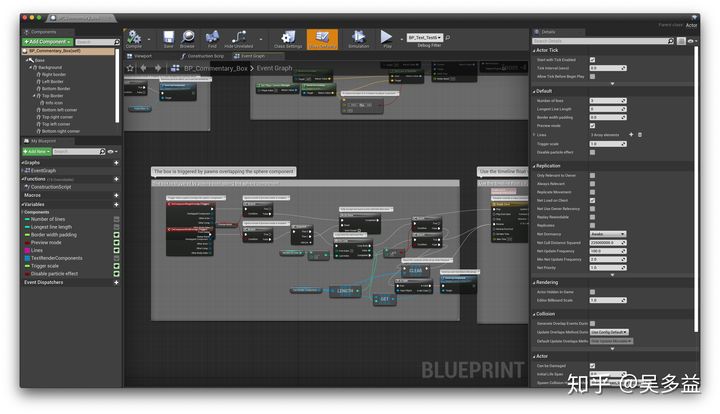Add a new macro with Macros plus icon
The width and height of the screenshot is (720, 414).
(116, 196)
